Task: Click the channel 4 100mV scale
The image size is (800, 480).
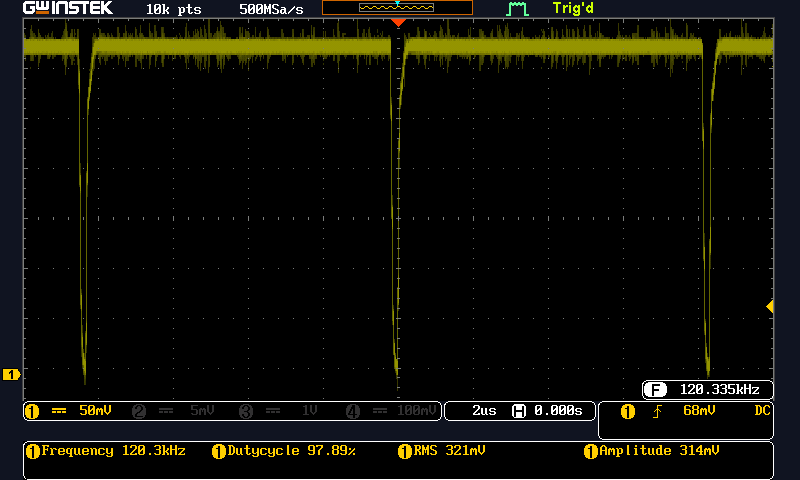Action: click(416, 411)
